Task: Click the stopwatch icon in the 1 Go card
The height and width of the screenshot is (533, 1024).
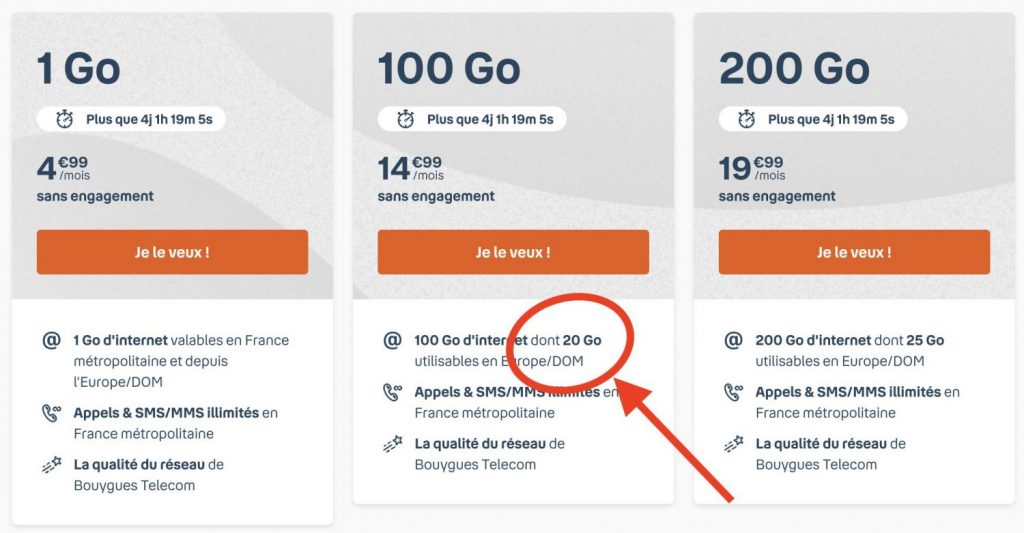Action: point(65,119)
